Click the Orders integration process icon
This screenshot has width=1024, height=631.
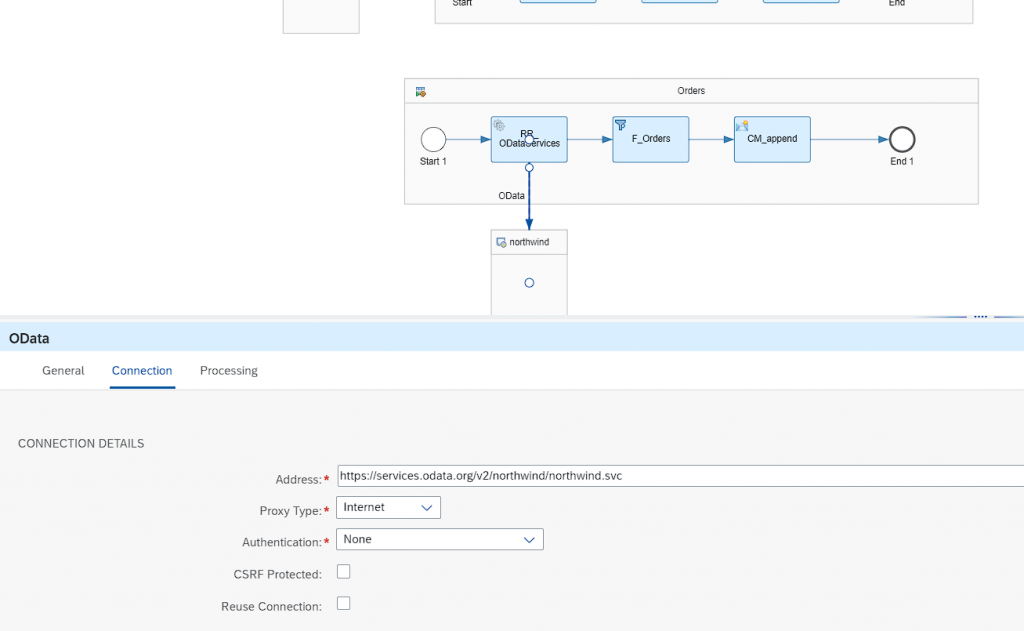[421, 92]
